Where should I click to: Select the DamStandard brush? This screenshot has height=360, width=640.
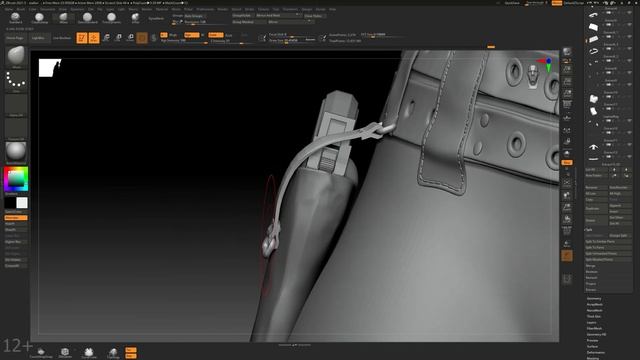point(87,18)
